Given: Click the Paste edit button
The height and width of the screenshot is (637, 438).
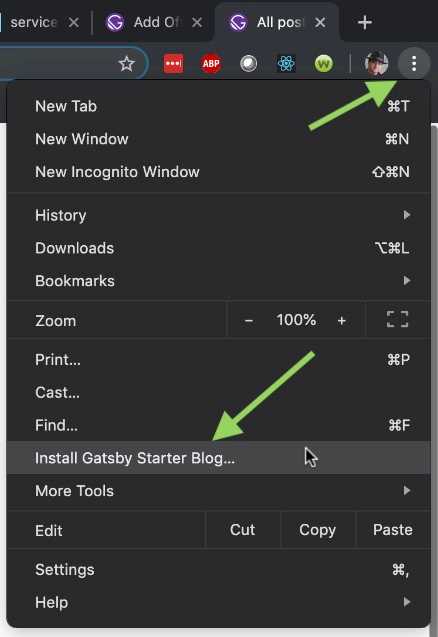Looking at the screenshot, I should click(x=392, y=530).
